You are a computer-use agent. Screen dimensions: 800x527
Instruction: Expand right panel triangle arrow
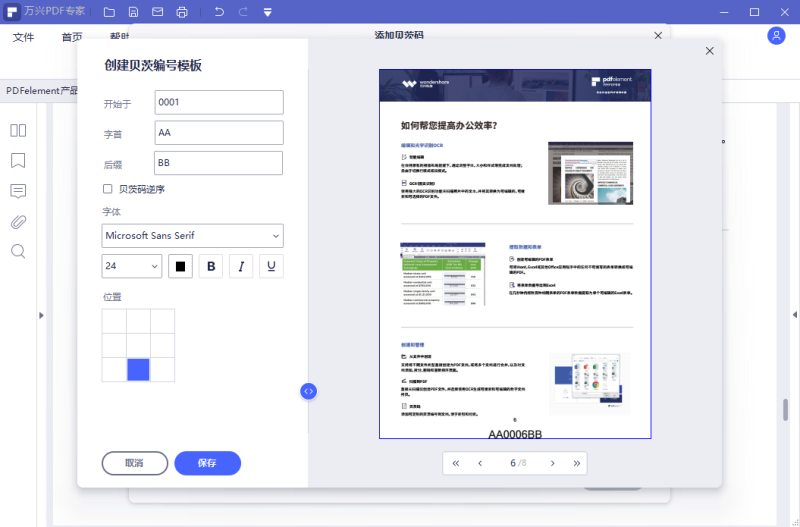pyautogui.click(x=794, y=315)
